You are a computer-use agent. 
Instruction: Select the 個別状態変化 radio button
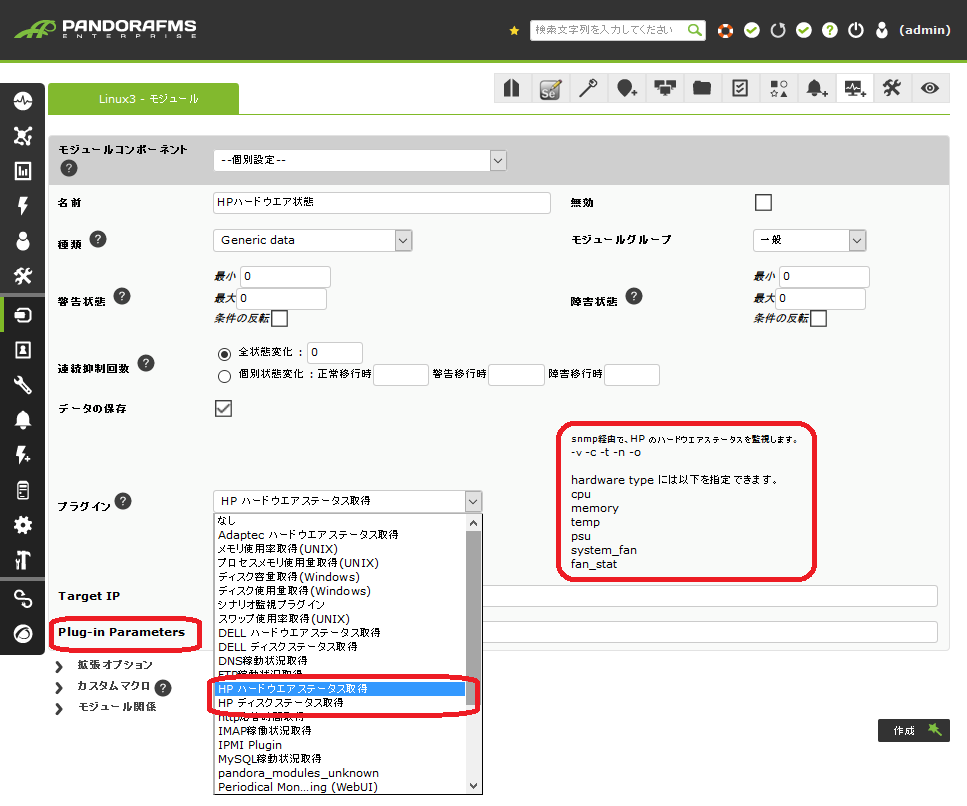coord(224,376)
